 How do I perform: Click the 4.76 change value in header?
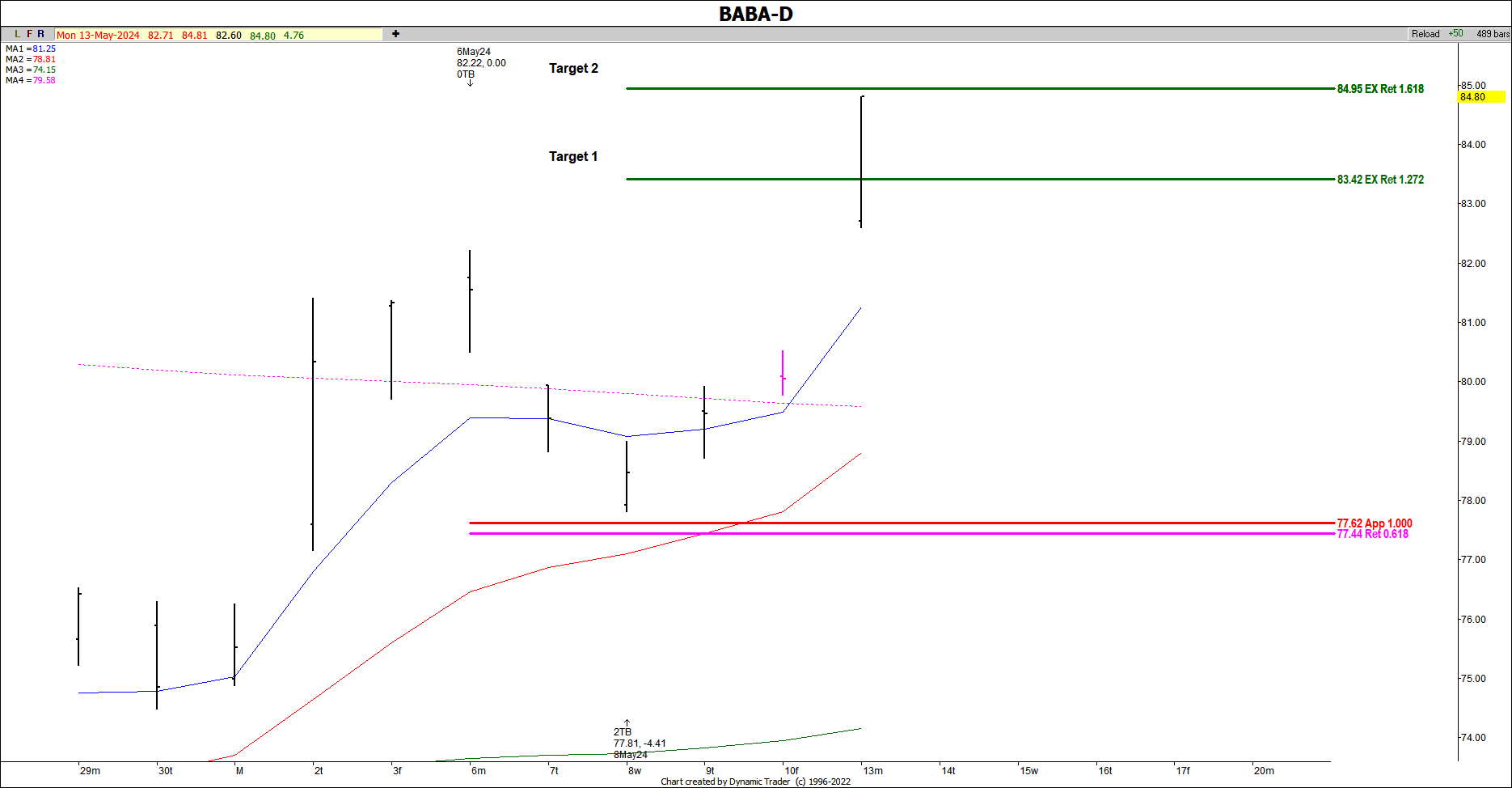(x=294, y=36)
